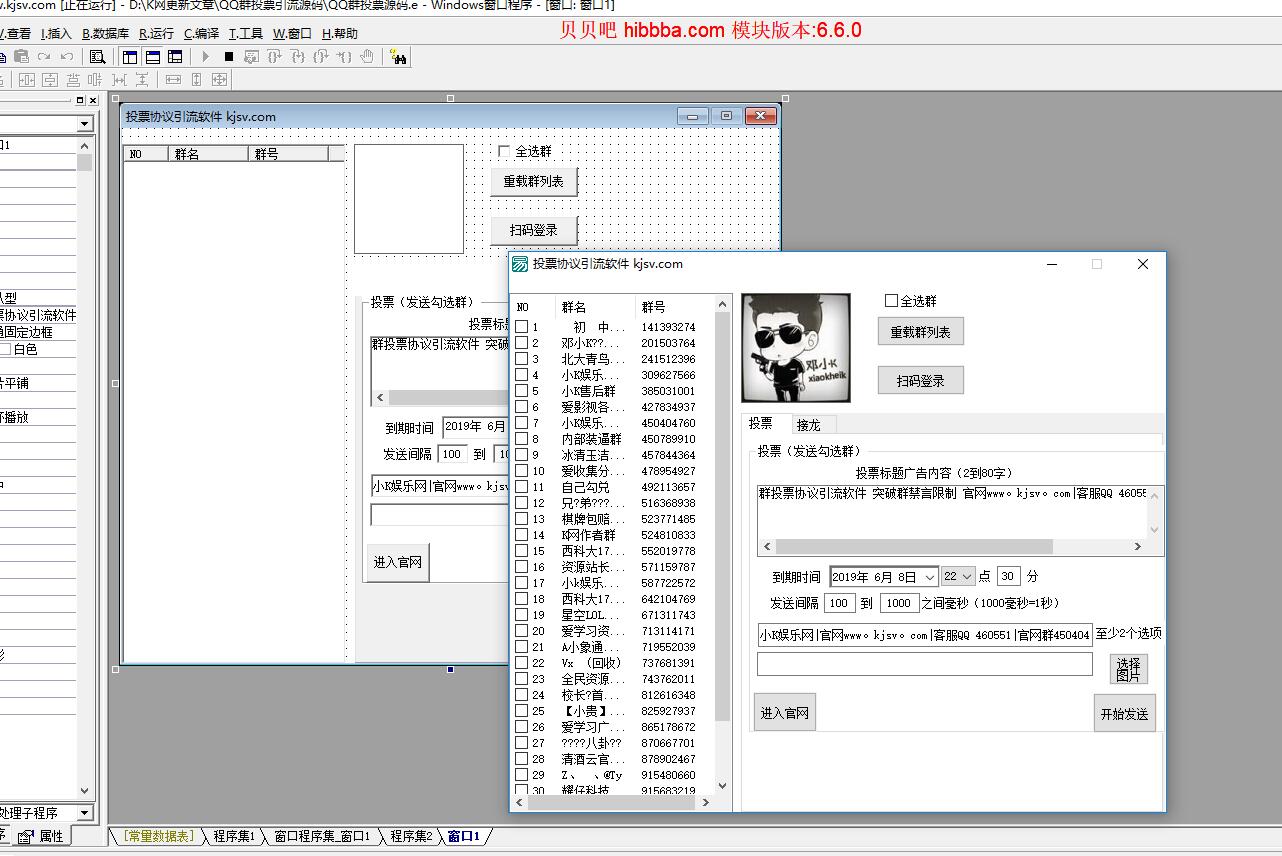Tick checkbox for 自己勾兑 row 11
Viewport: 1282px width, 856px height.
pyautogui.click(x=521, y=487)
